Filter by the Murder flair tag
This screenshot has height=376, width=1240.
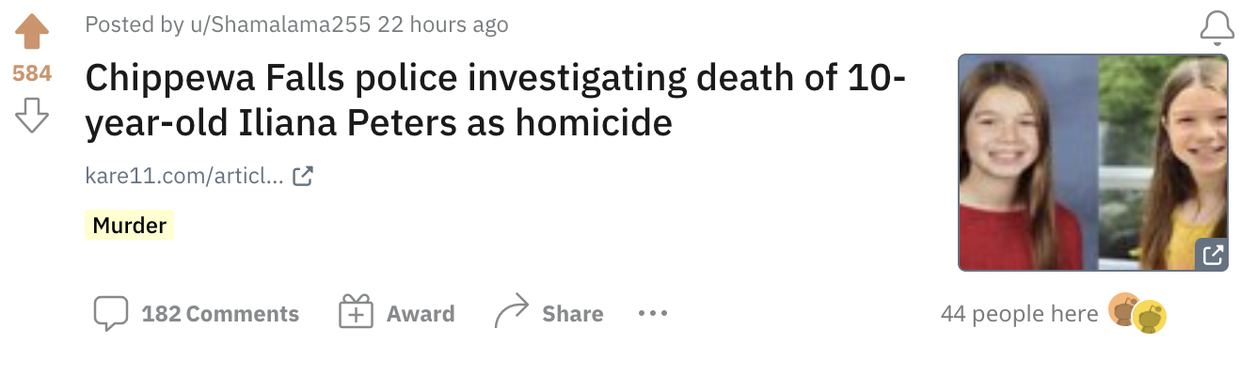coord(129,226)
